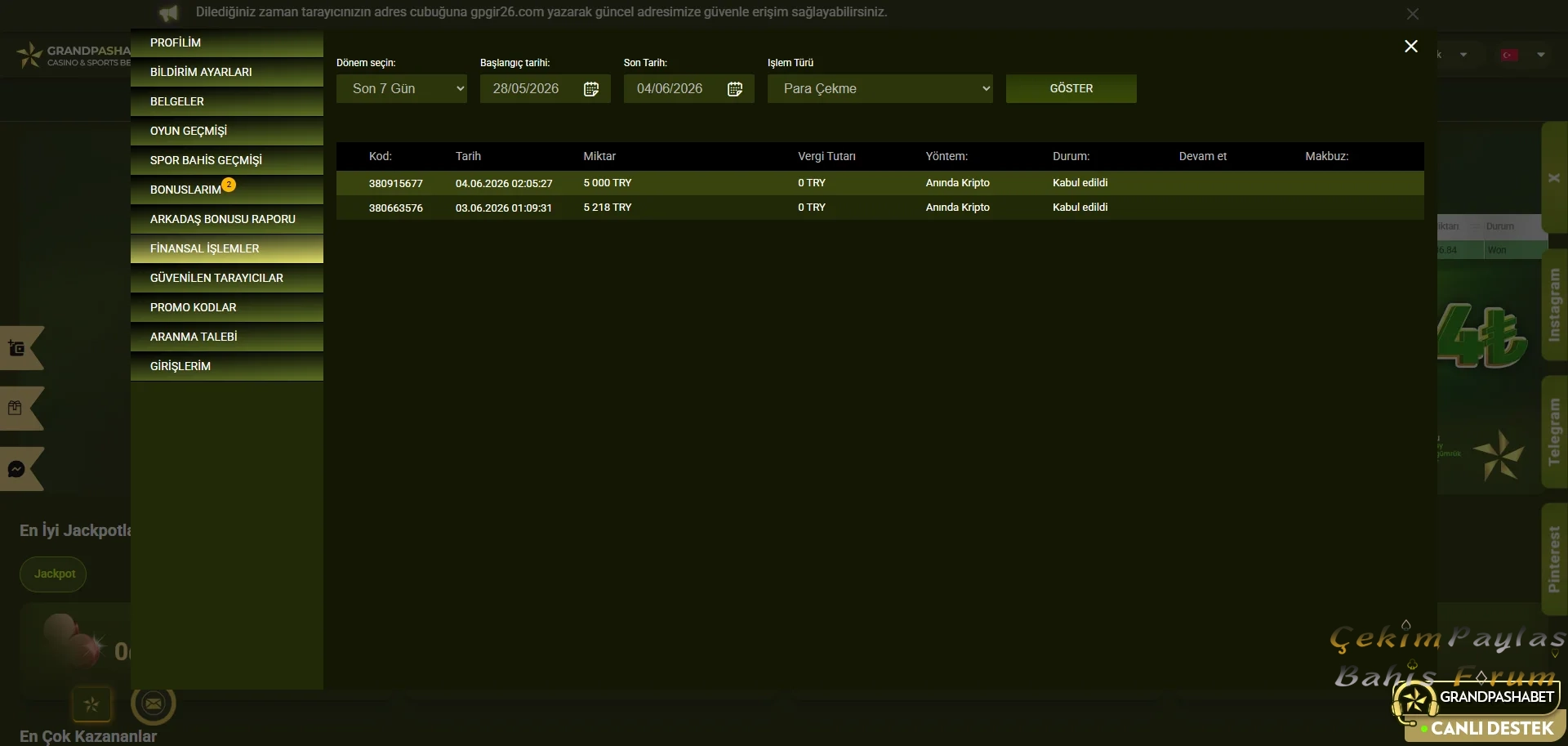Click the Jackpot filter button
The image size is (1568, 746).
(x=53, y=574)
